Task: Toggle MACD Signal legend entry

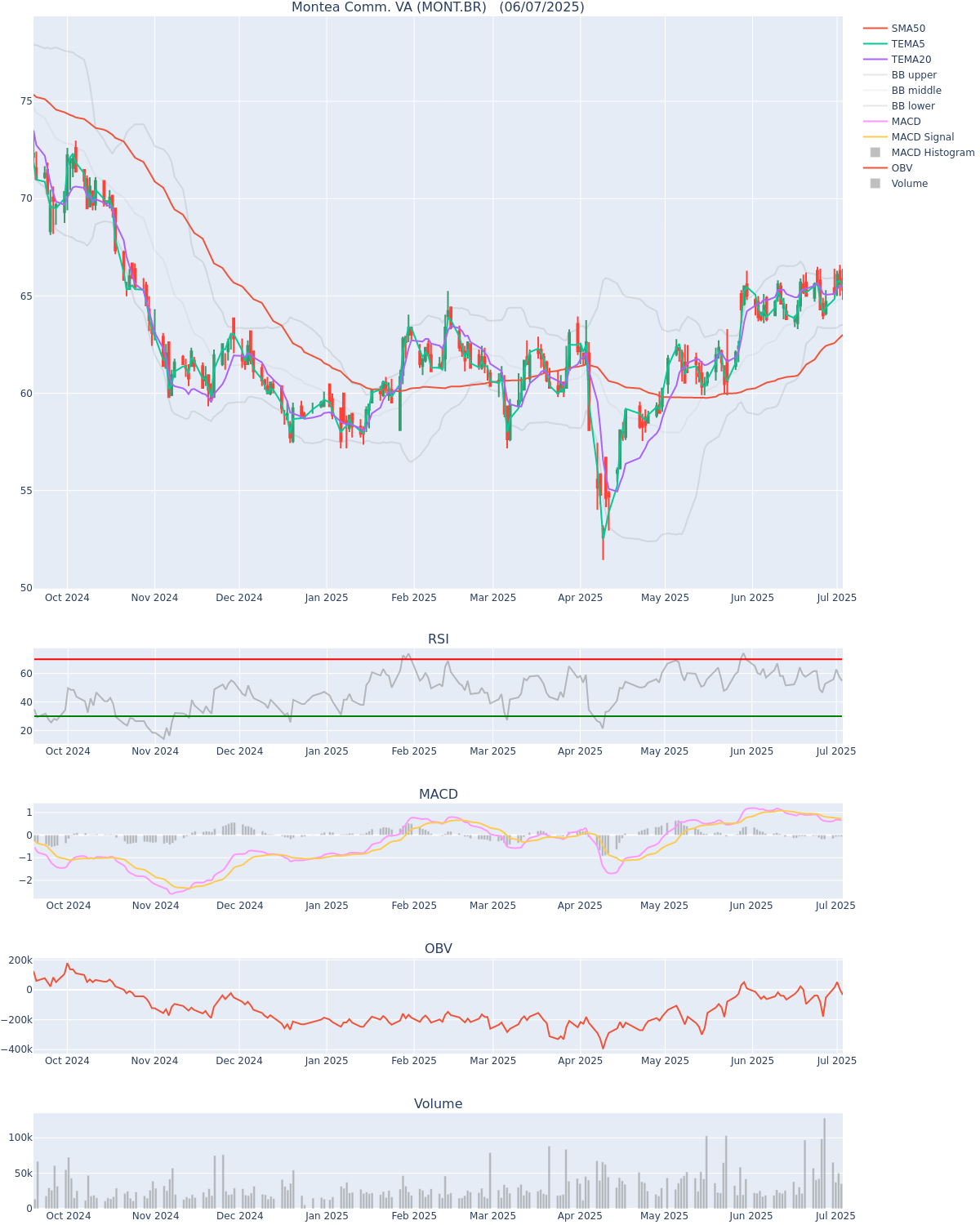Action: (909, 137)
